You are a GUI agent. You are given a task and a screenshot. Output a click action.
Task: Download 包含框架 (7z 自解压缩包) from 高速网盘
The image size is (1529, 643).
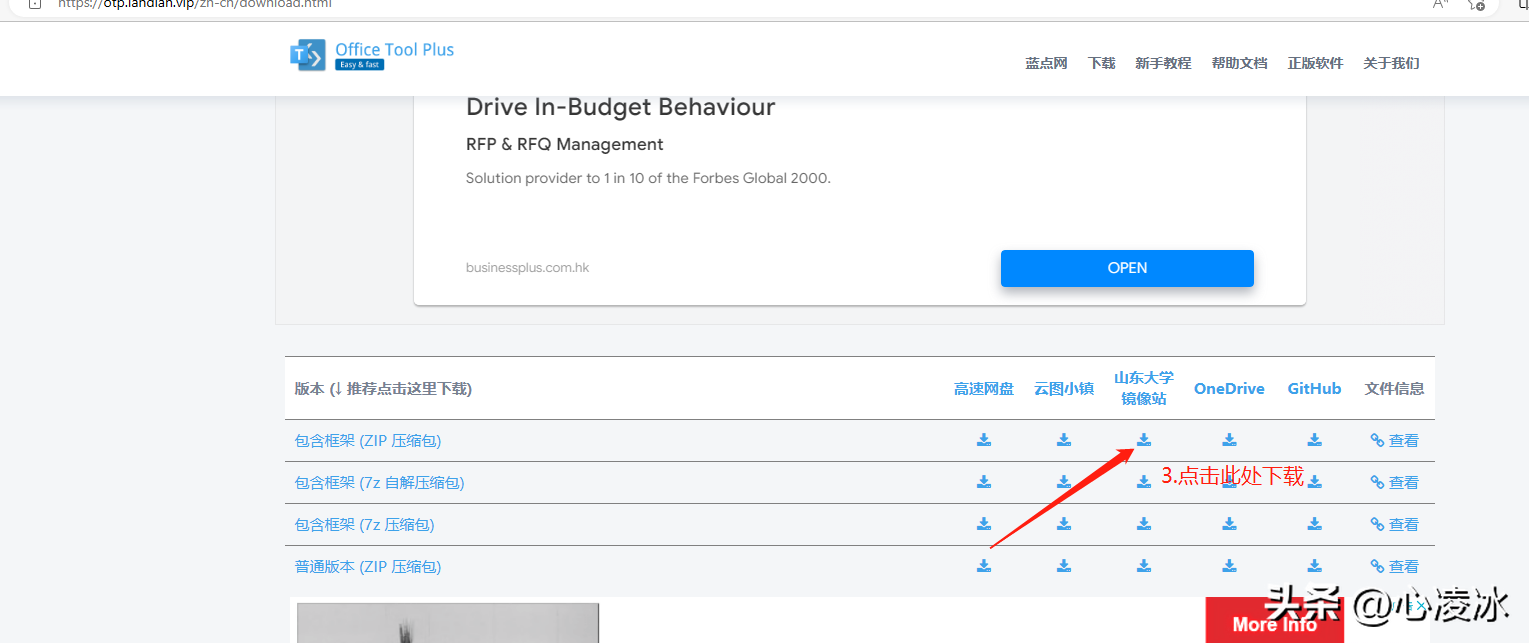point(984,482)
